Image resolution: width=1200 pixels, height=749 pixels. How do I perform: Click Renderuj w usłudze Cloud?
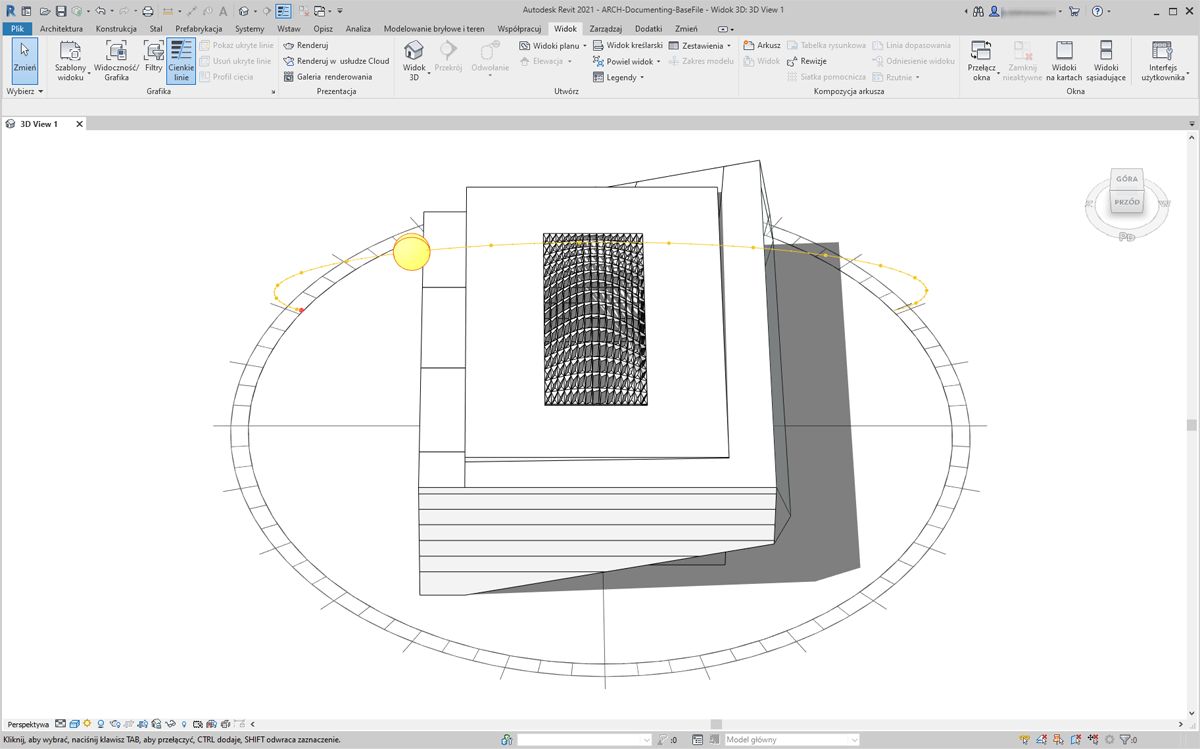pyautogui.click(x=336, y=61)
